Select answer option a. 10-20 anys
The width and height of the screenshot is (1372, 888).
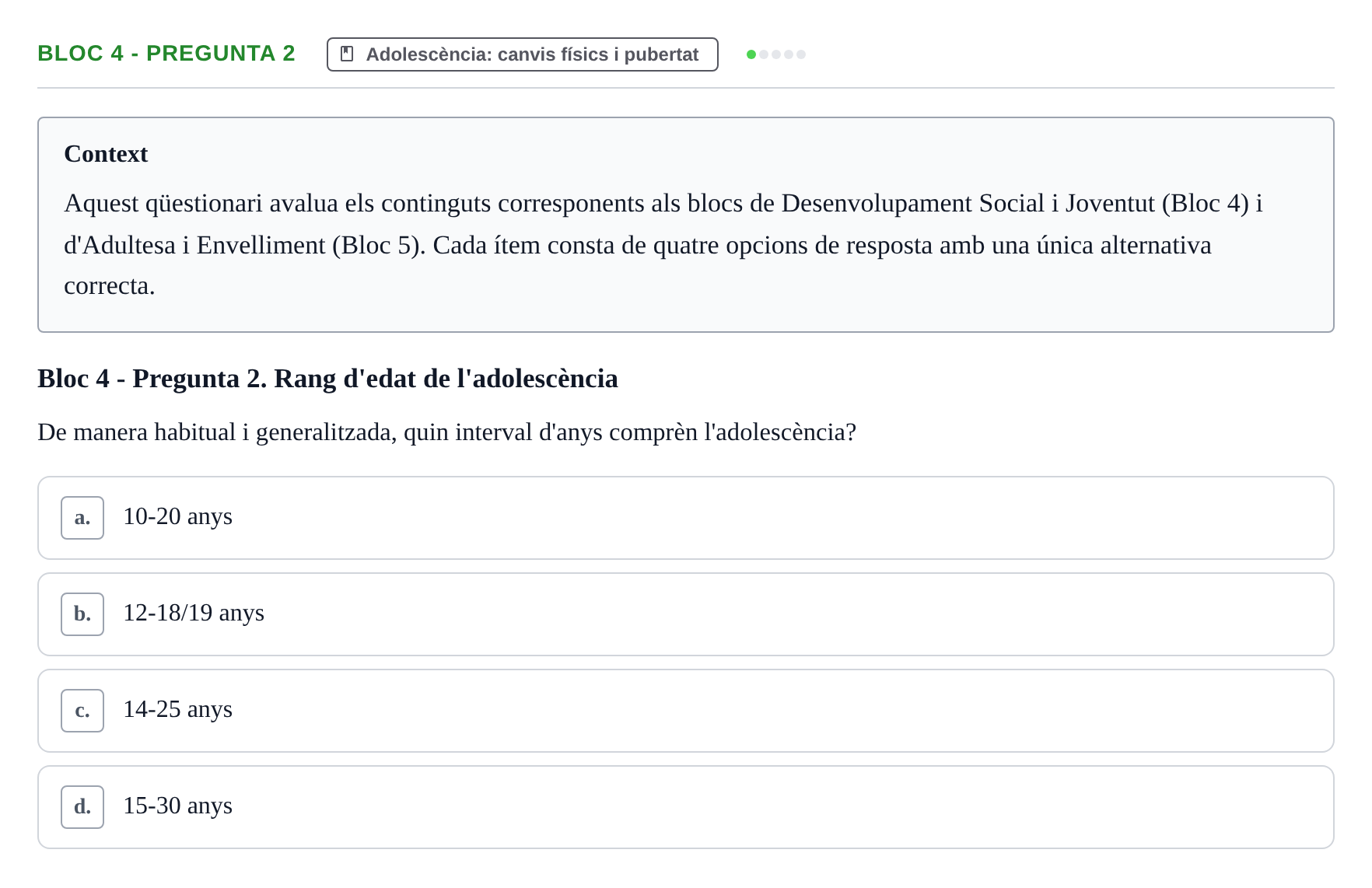coord(685,518)
